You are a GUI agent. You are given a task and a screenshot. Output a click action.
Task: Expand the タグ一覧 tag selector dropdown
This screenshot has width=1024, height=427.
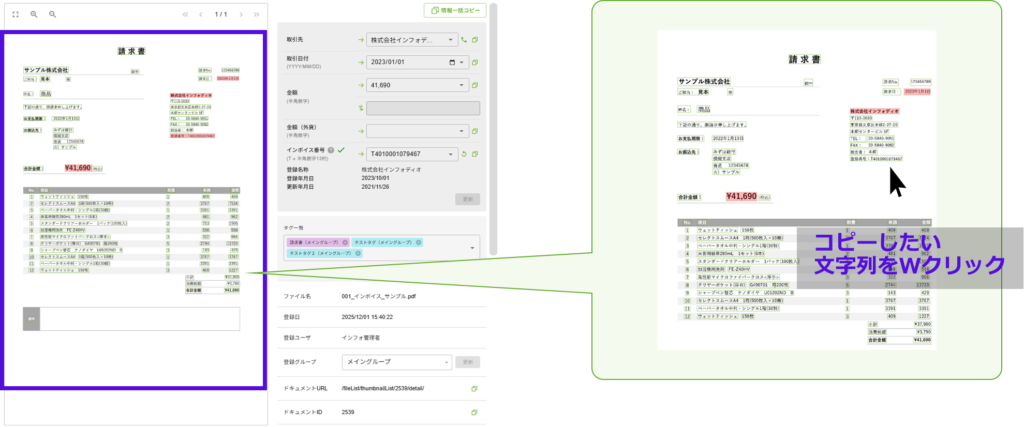click(x=472, y=248)
